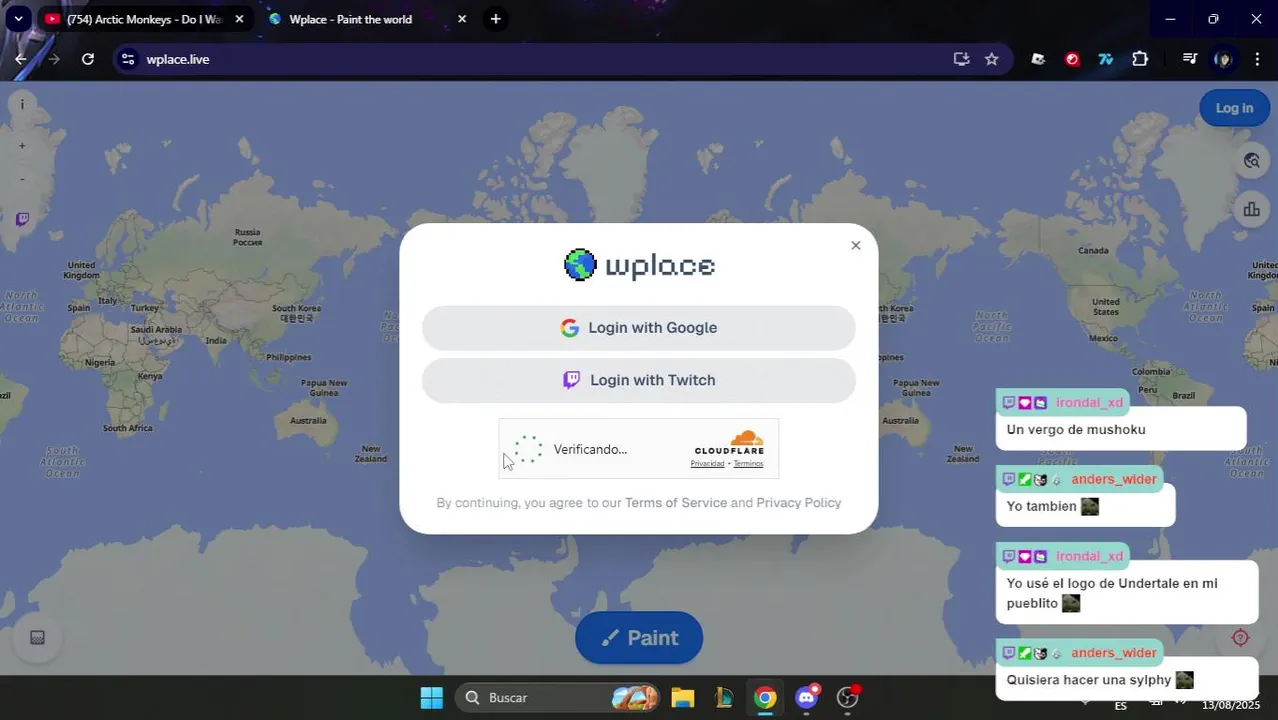This screenshot has width=1278, height=720.
Task: Open the Roblox-style extension icon
Action: click(1038, 59)
